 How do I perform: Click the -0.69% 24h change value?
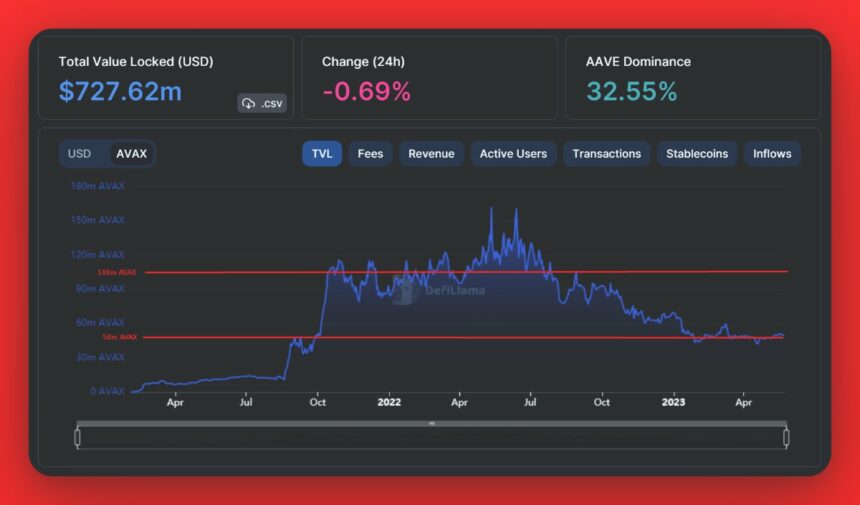click(366, 92)
